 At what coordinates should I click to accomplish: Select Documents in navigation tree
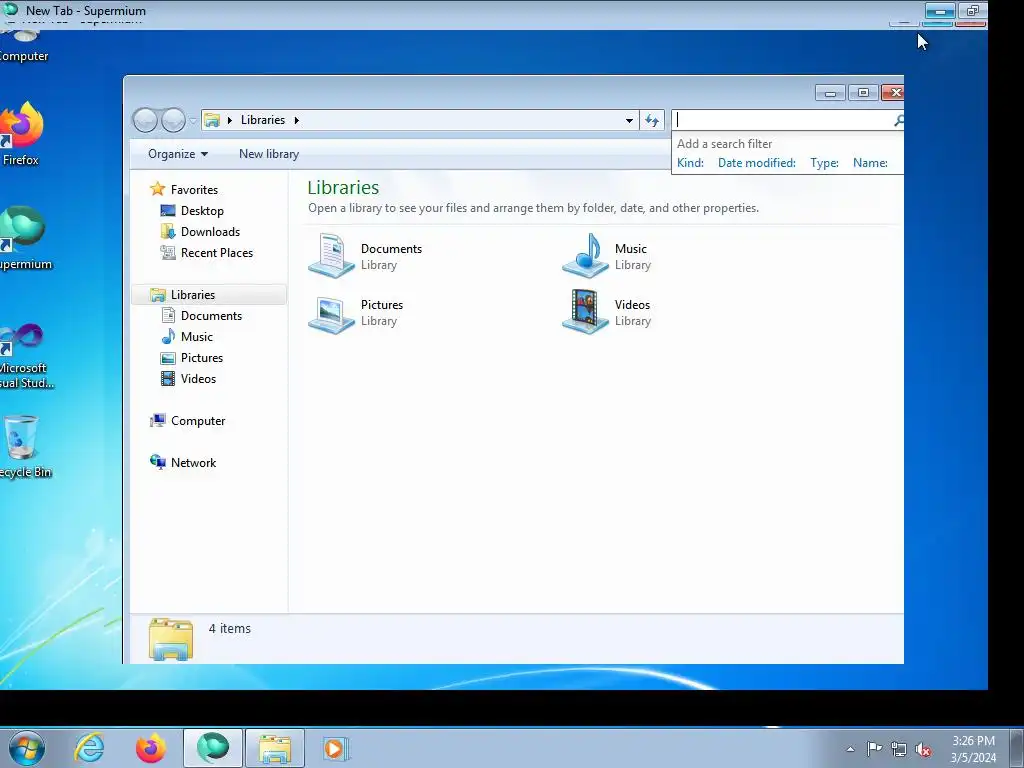[x=211, y=316]
